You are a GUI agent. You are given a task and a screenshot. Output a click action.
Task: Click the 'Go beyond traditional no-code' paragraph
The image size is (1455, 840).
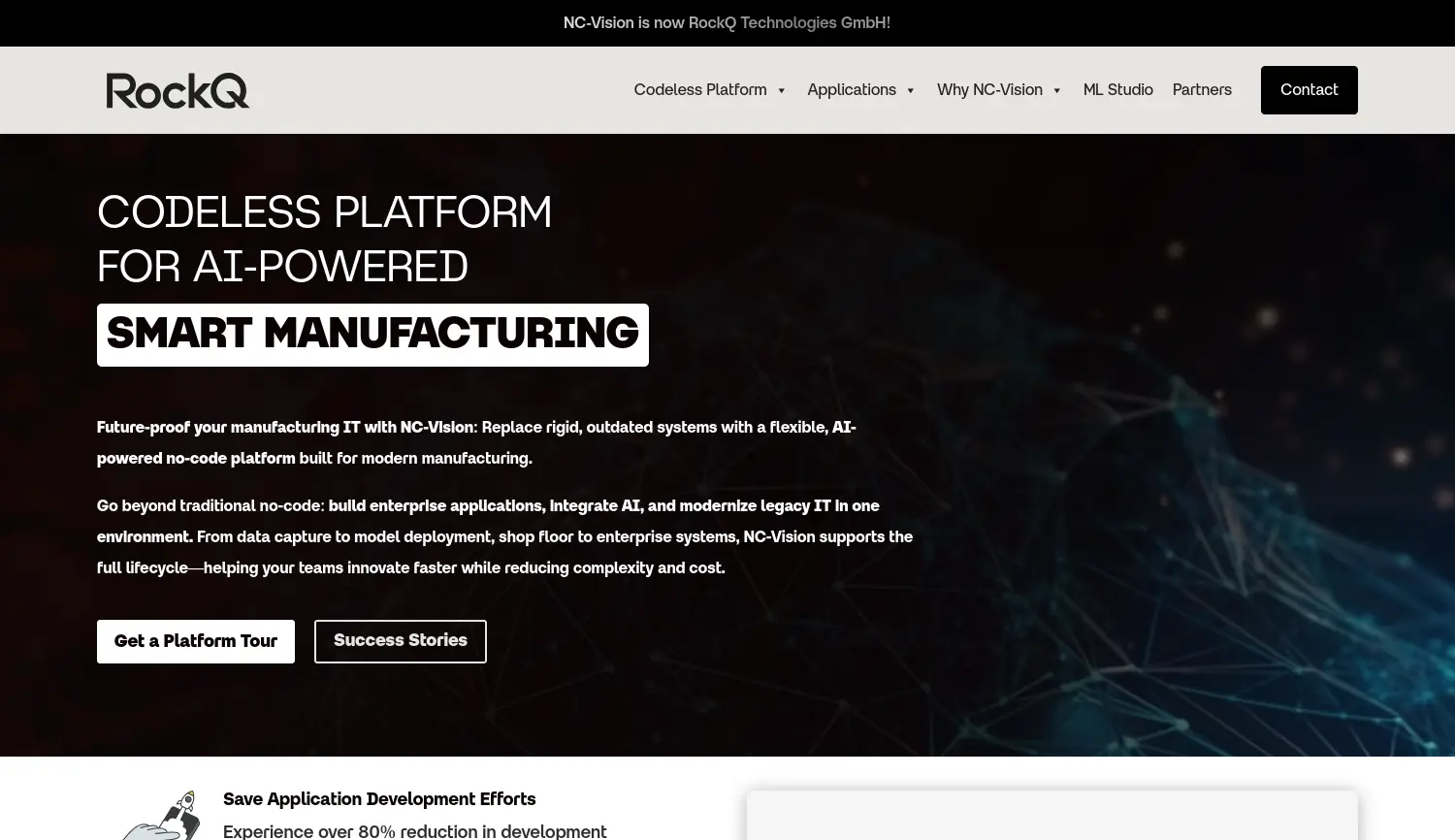[504, 536]
